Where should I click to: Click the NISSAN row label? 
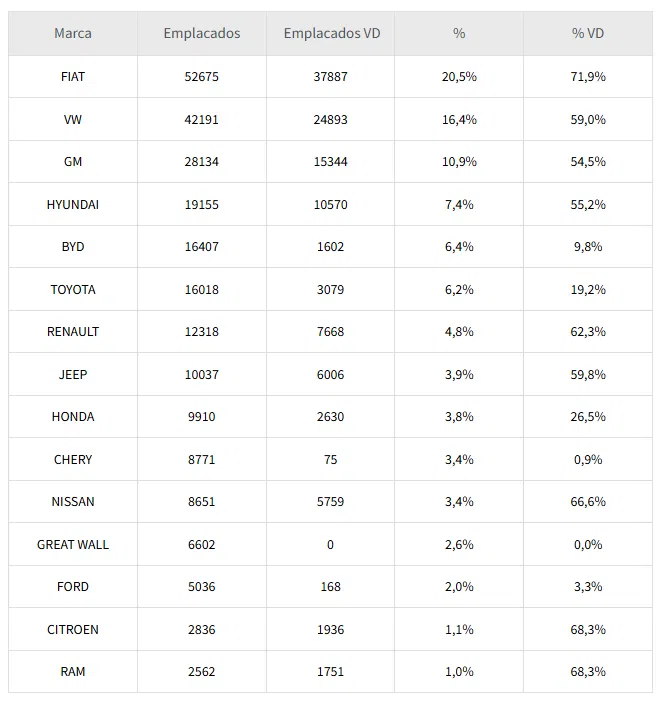click(73, 502)
